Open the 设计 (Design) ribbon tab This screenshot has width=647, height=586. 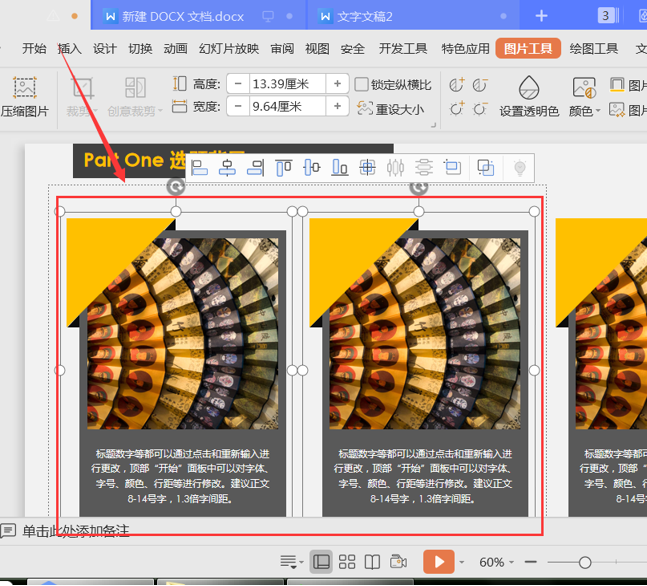(104, 48)
